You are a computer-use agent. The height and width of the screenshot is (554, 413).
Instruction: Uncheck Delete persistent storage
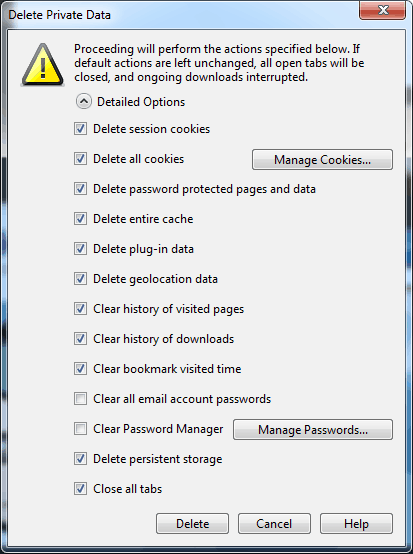click(x=81, y=459)
